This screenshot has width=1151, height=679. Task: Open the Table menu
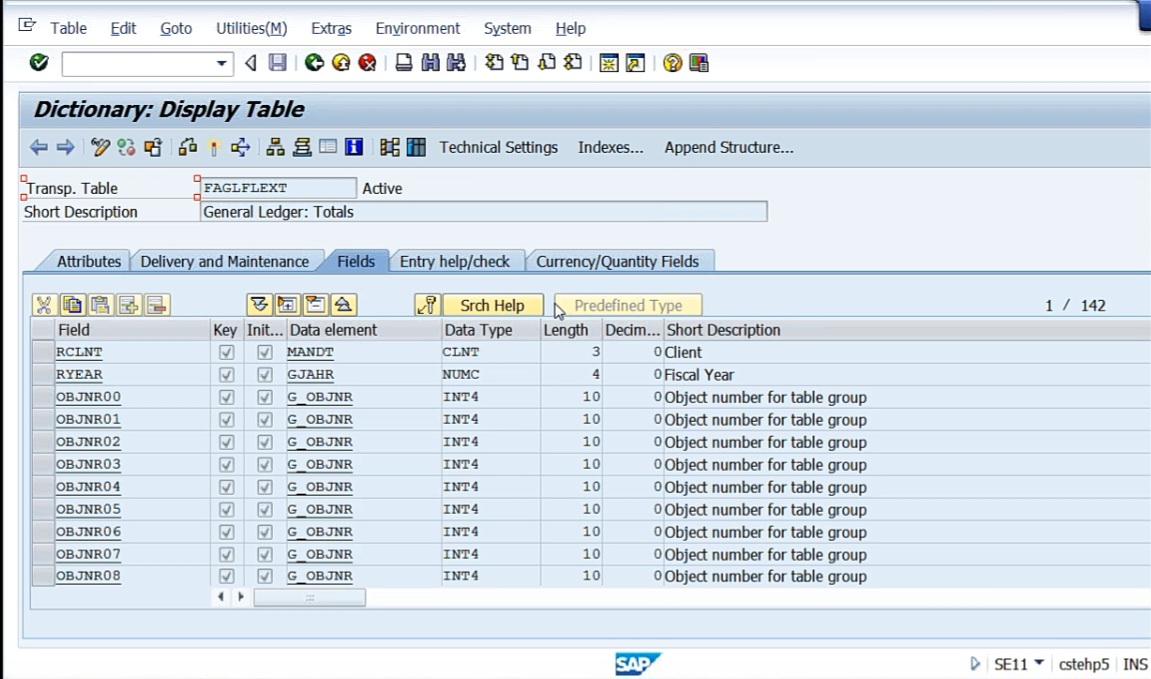click(x=68, y=29)
